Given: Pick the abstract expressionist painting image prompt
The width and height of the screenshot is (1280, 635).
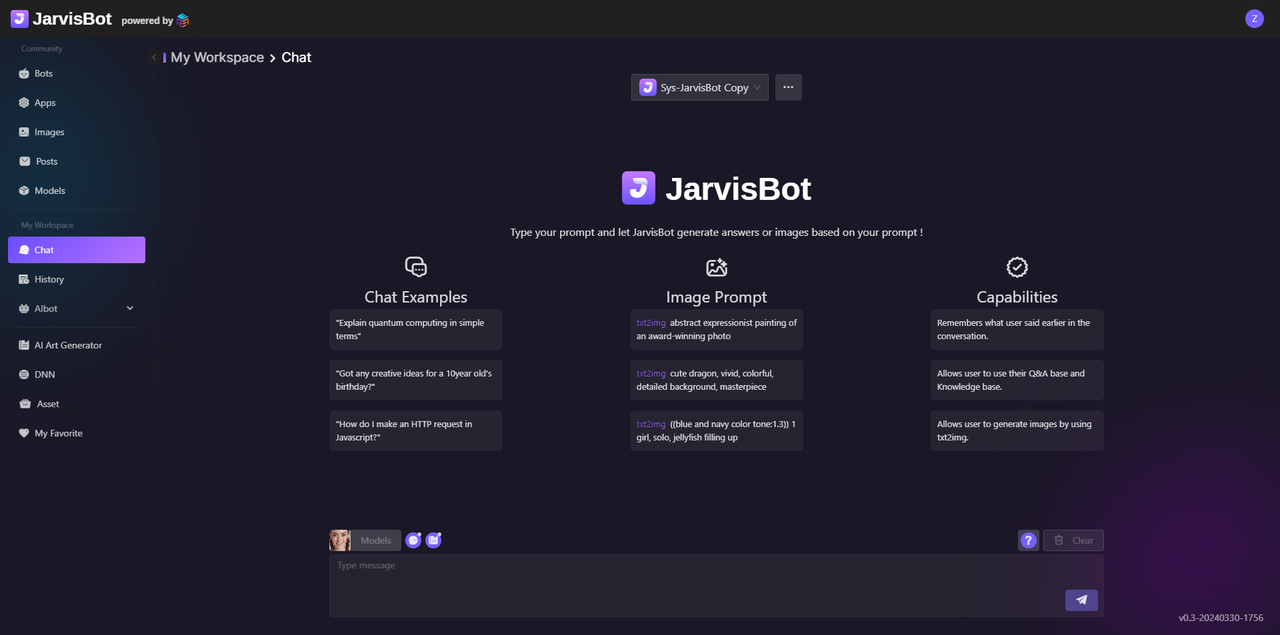Looking at the screenshot, I should 716,329.
